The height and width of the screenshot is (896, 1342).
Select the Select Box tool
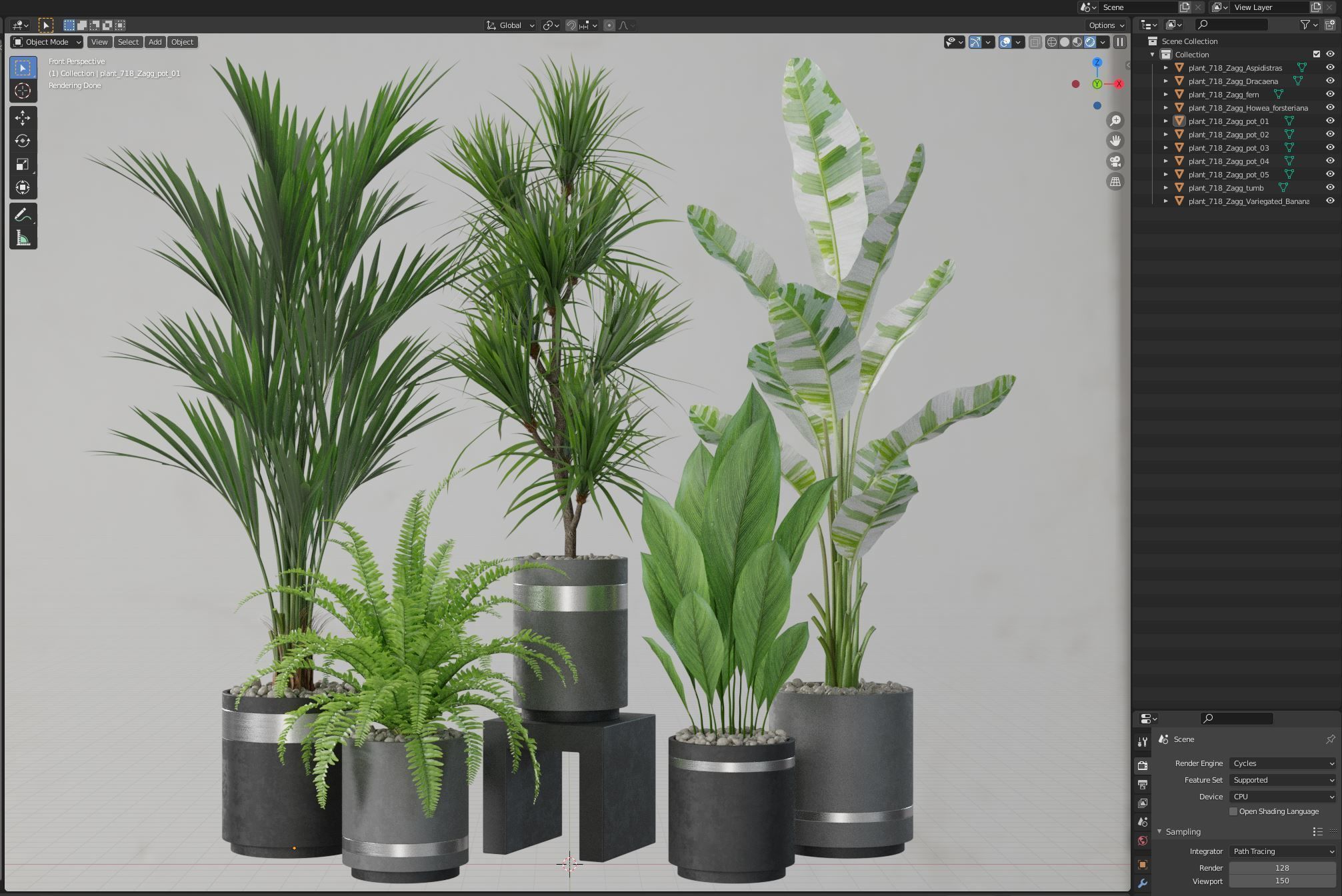pos(23,67)
